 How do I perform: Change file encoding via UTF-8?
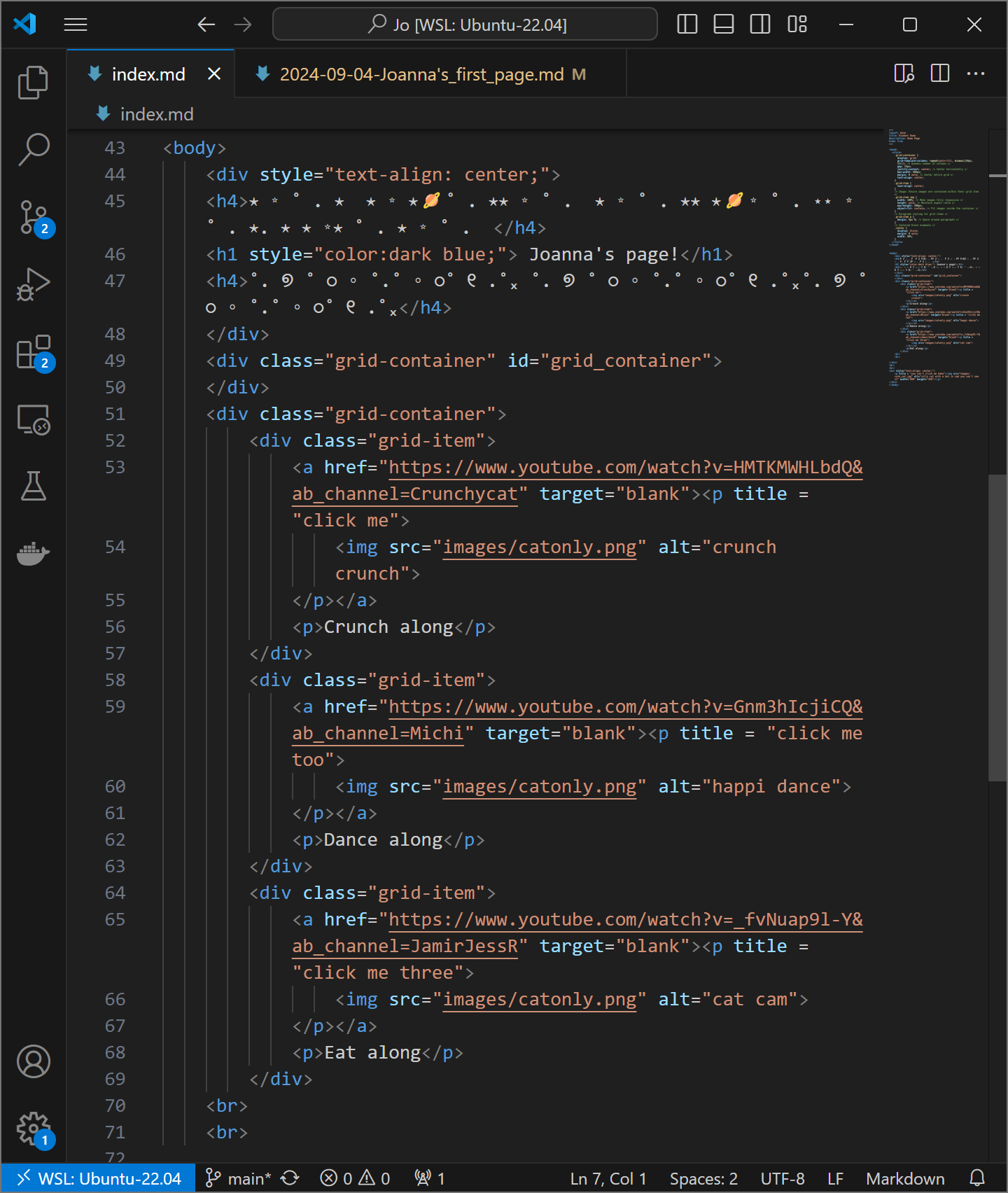point(783,1178)
